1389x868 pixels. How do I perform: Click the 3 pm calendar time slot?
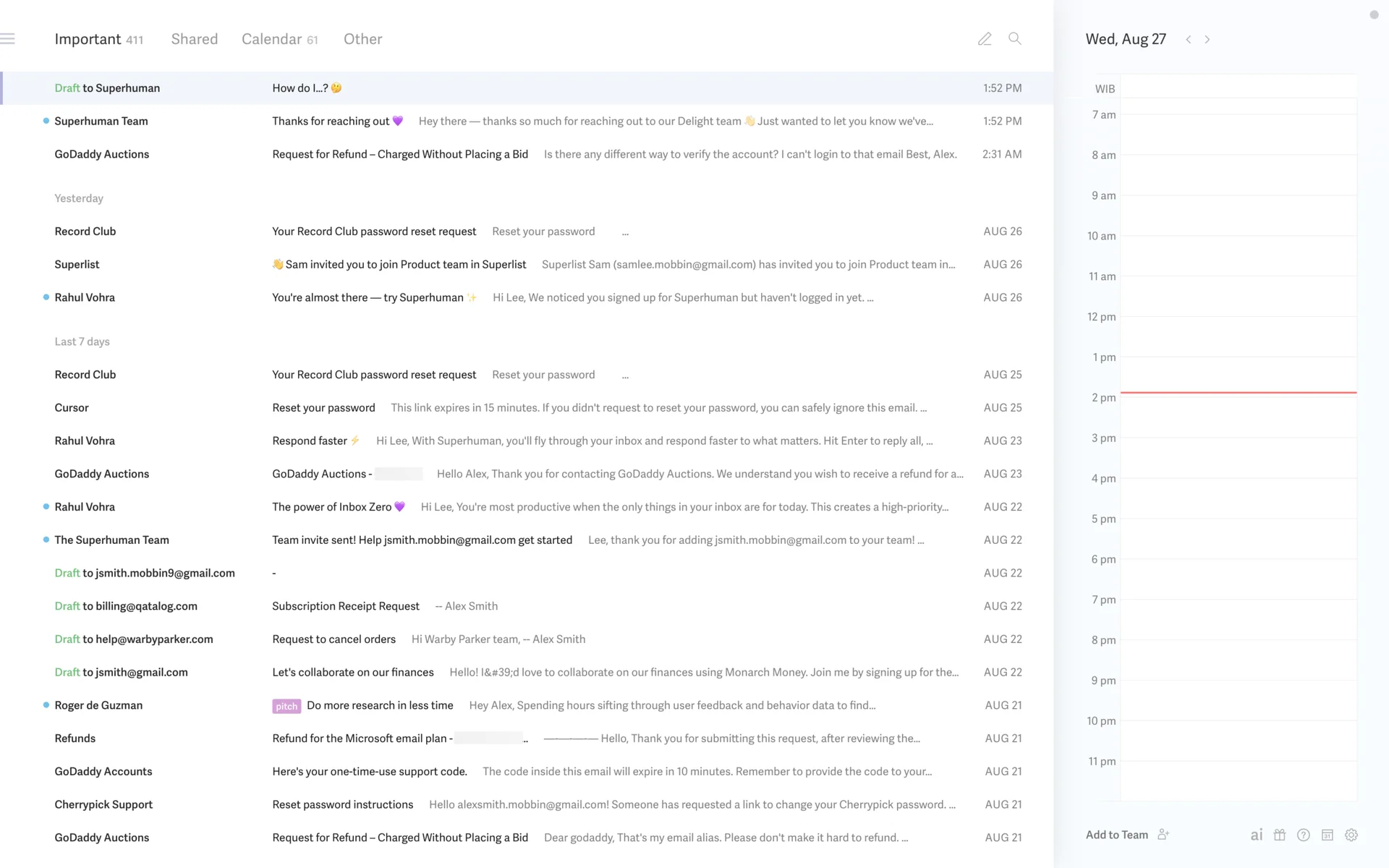[x=1238, y=457]
